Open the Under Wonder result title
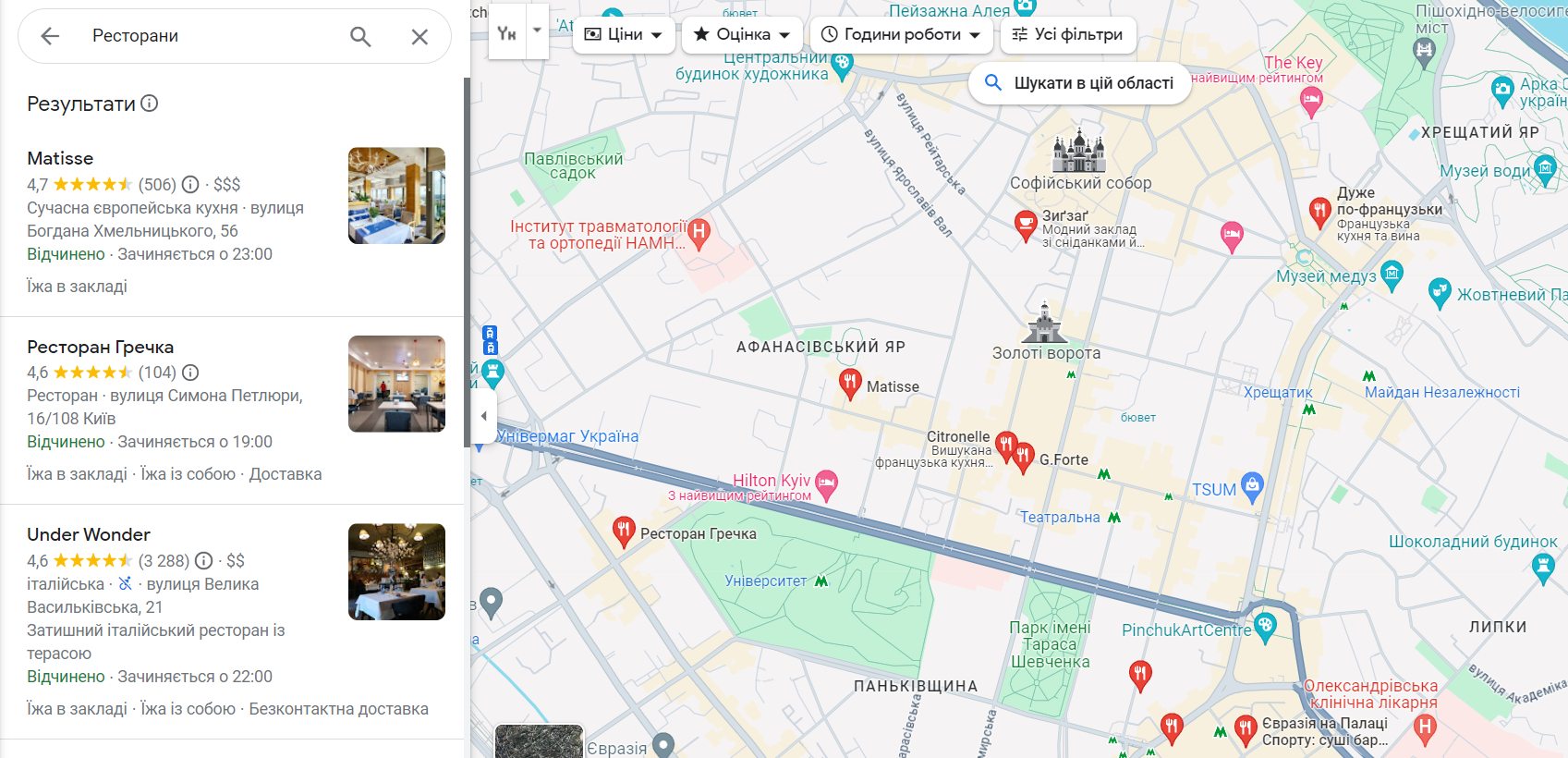 (x=89, y=534)
